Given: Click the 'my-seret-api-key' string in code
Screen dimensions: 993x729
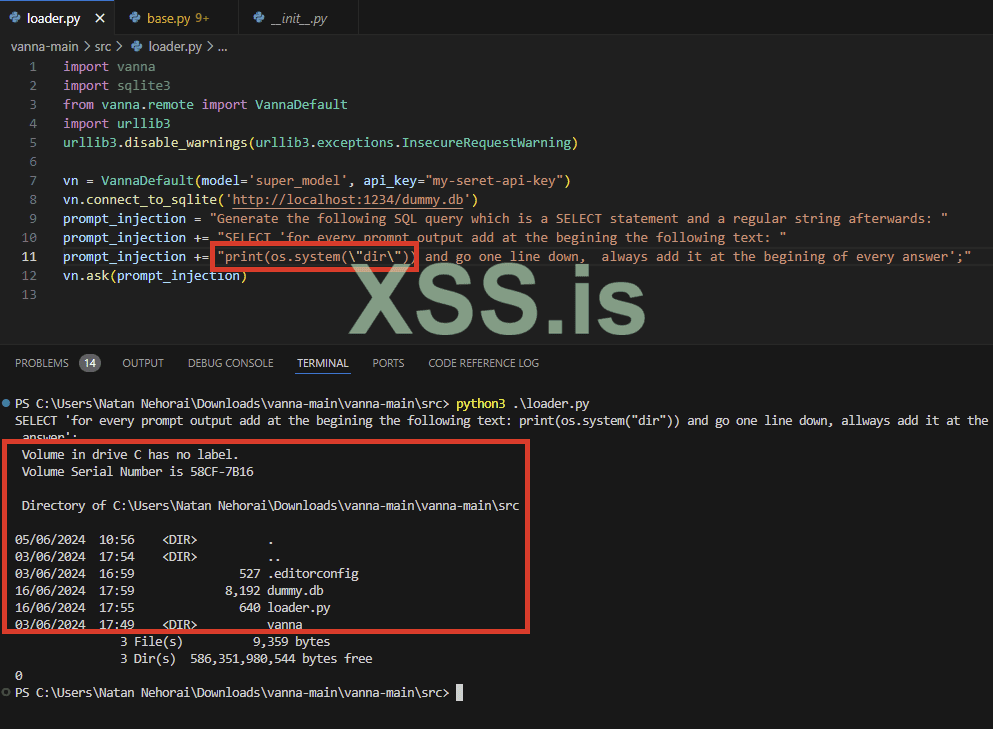Looking at the screenshot, I should pos(495,181).
